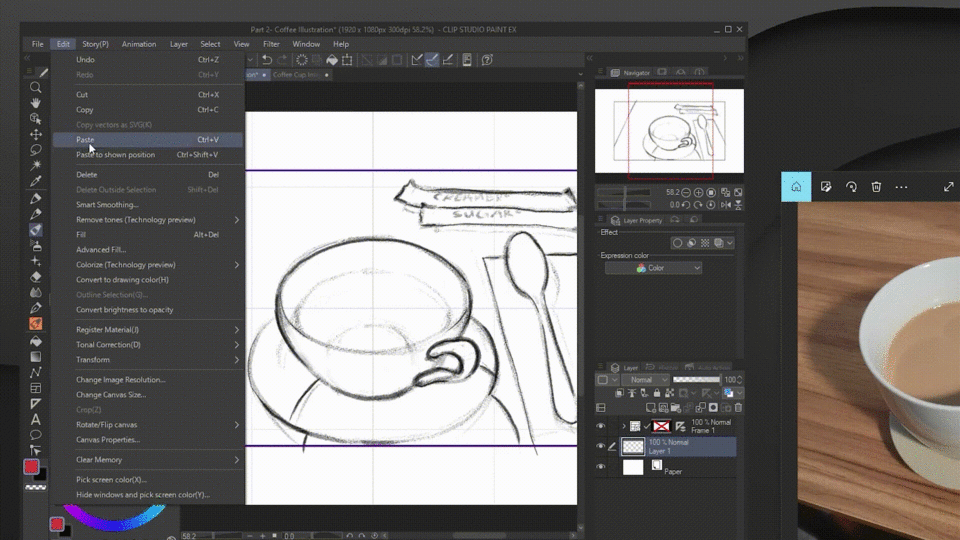Zoom in using Navigator plus icon

tap(698, 192)
